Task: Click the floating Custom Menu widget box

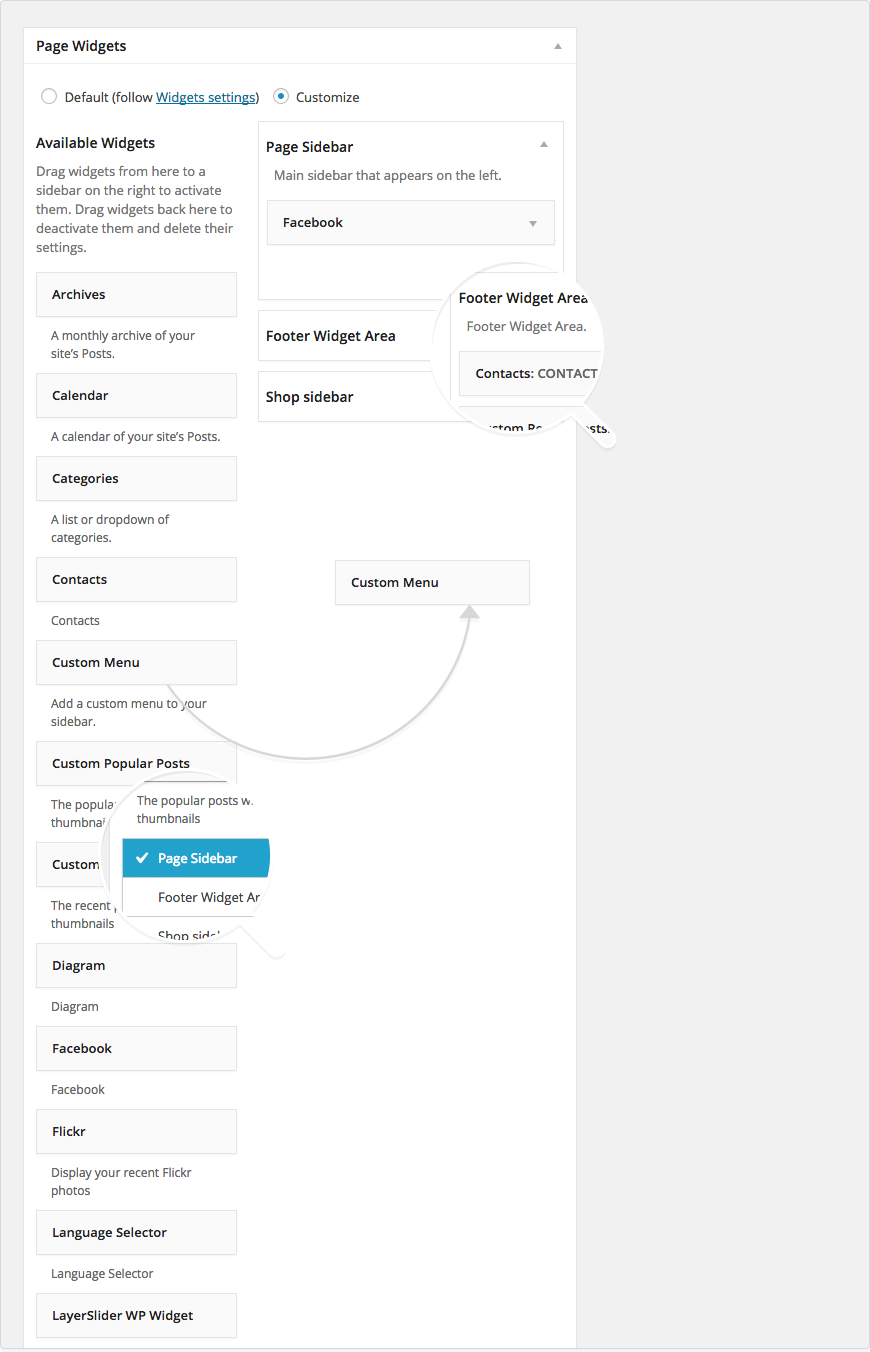Action: 432,583
